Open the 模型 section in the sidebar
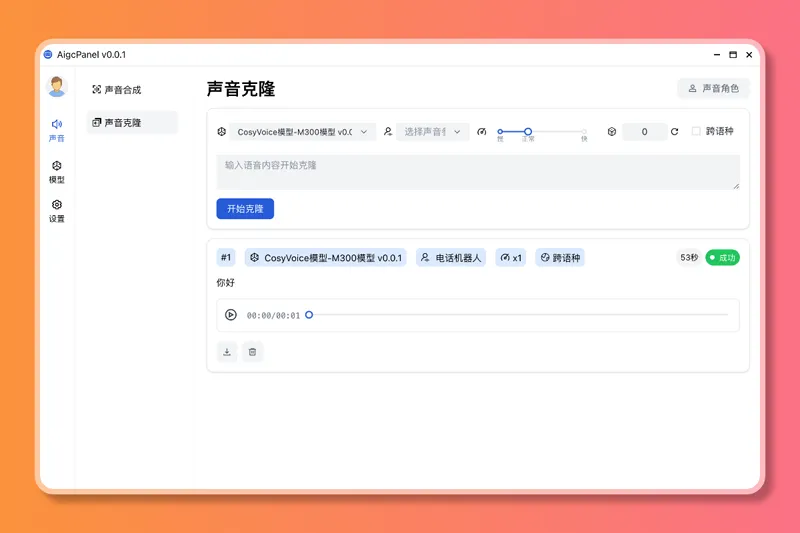The image size is (800, 533). pyautogui.click(x=57, y=171)
